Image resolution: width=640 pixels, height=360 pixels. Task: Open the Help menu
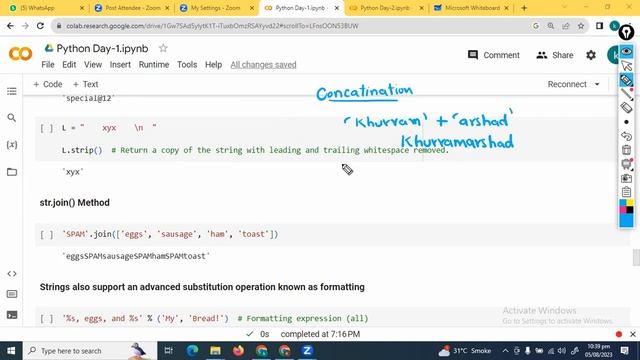click(213, 64)
